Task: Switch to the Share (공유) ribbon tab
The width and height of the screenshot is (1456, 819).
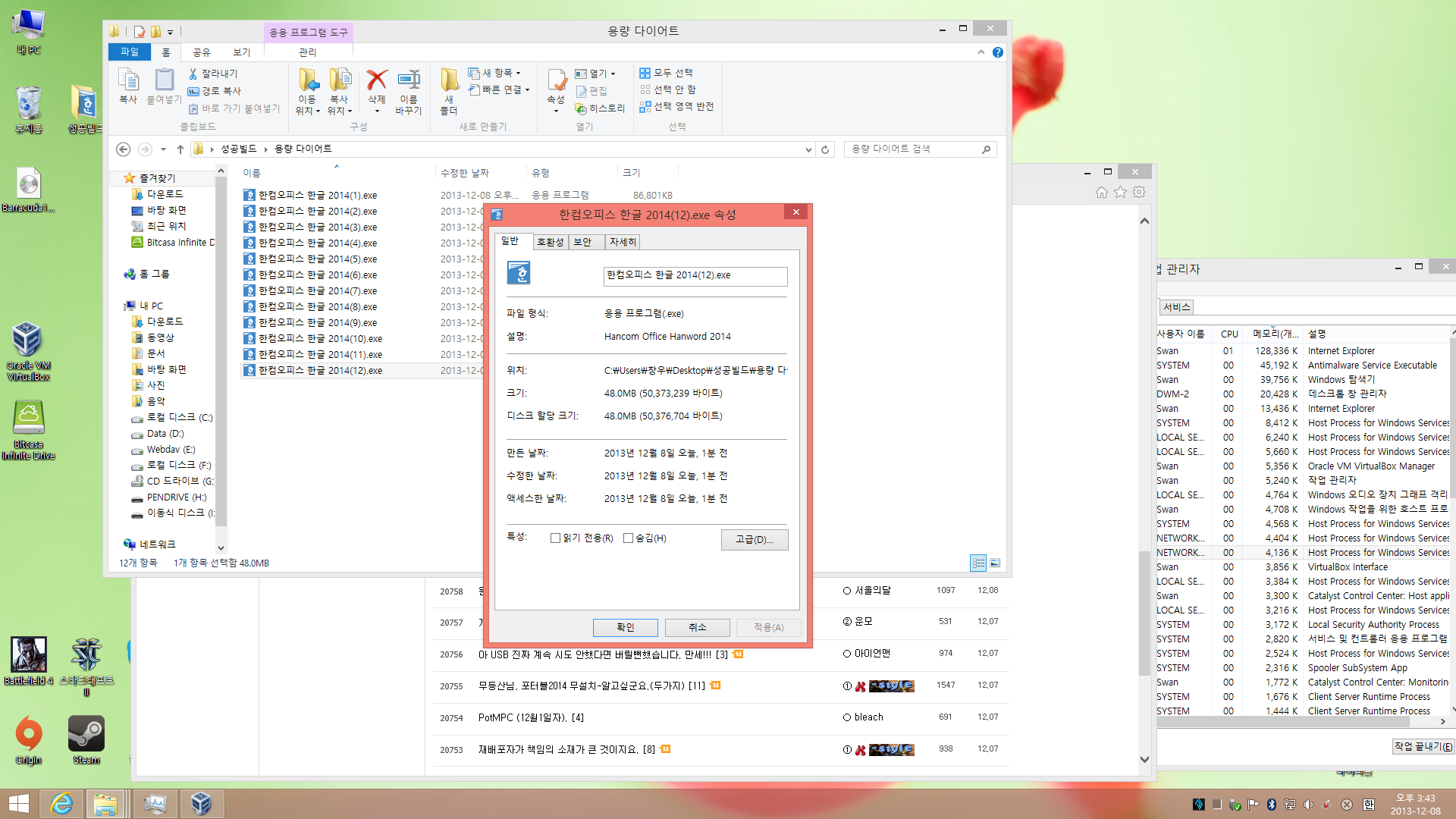Action: [x=202, y=52]
